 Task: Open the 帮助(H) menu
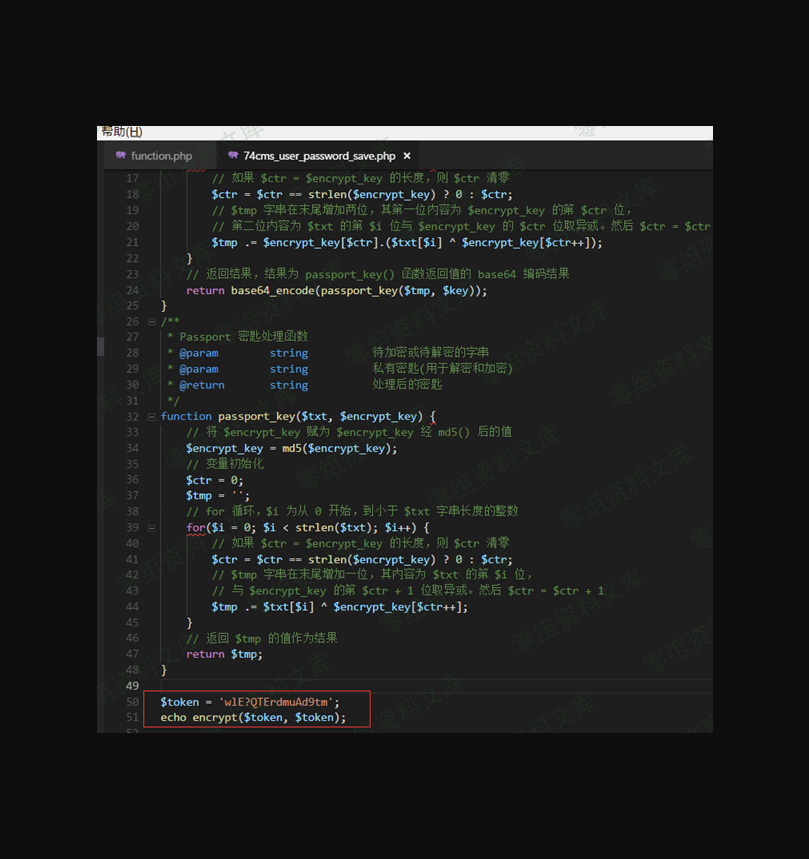coord(121,132)
